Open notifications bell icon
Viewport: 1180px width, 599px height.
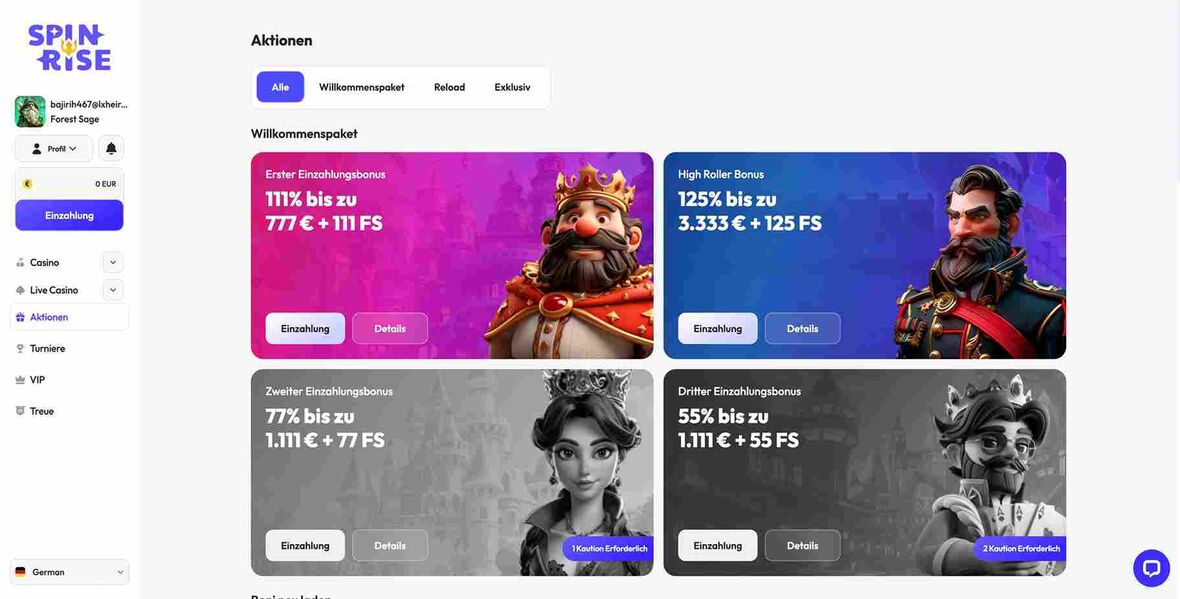click(111, 148)
